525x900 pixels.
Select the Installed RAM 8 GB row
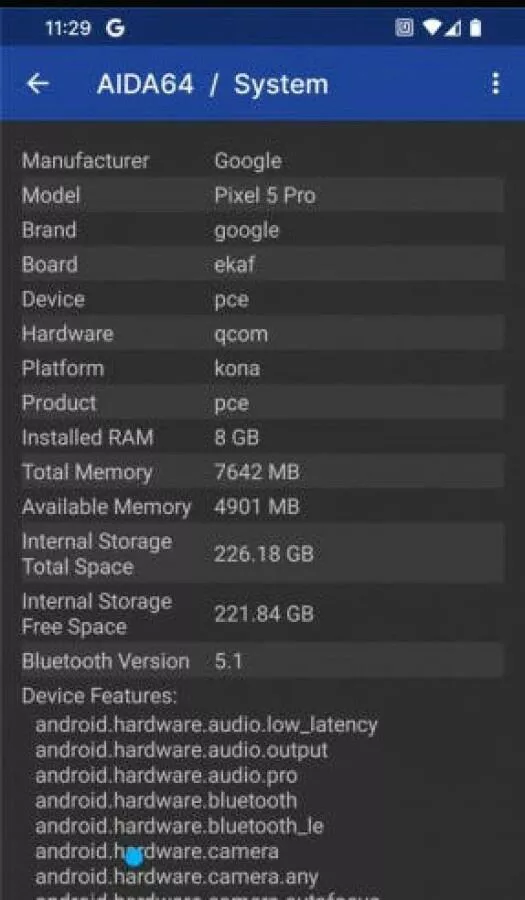pos(262,437)
